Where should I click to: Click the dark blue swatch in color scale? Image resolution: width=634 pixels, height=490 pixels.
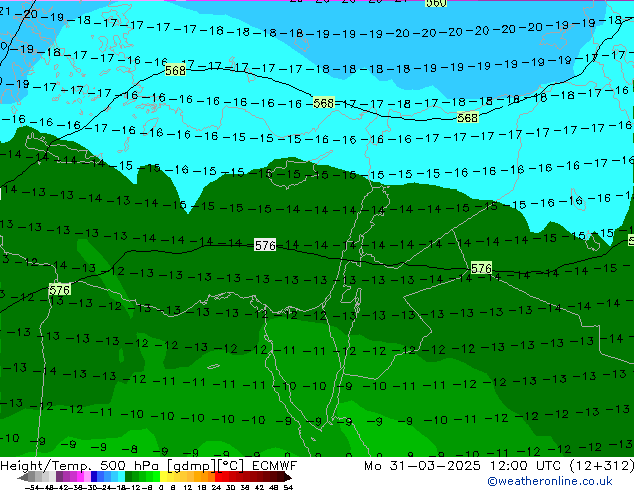94,477
